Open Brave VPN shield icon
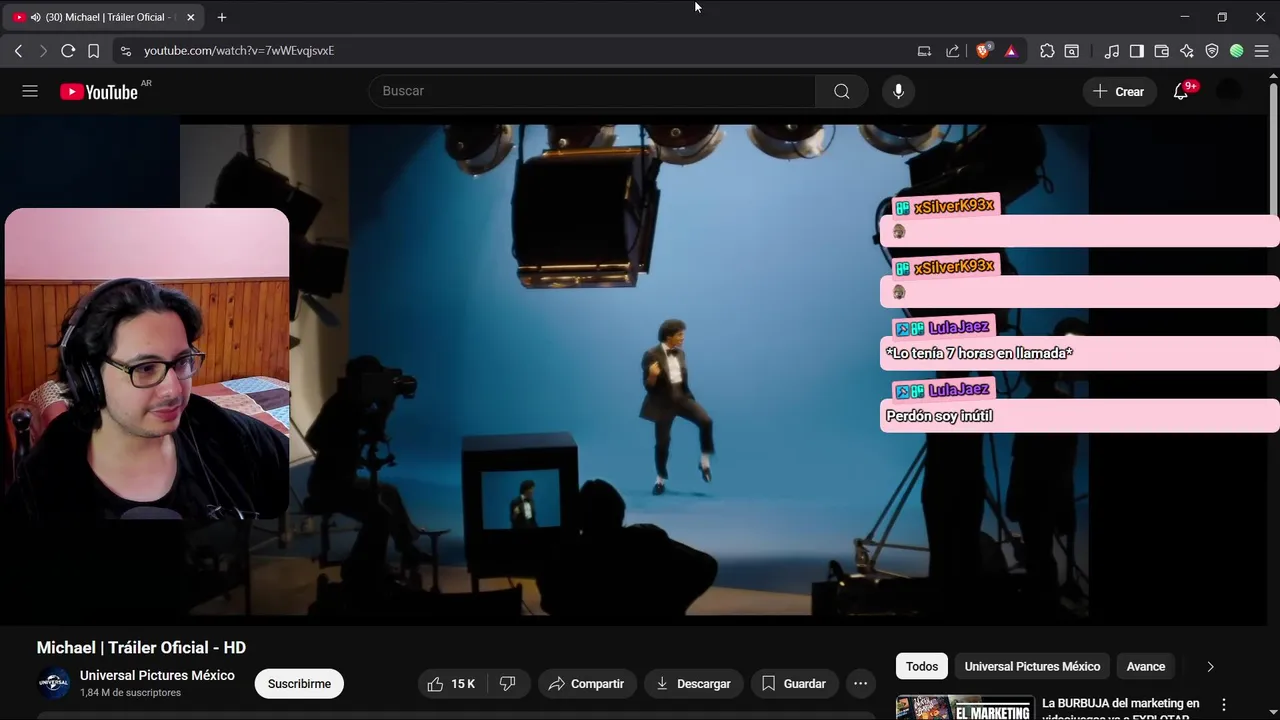1280x720 pixels. coord(1212,50)
